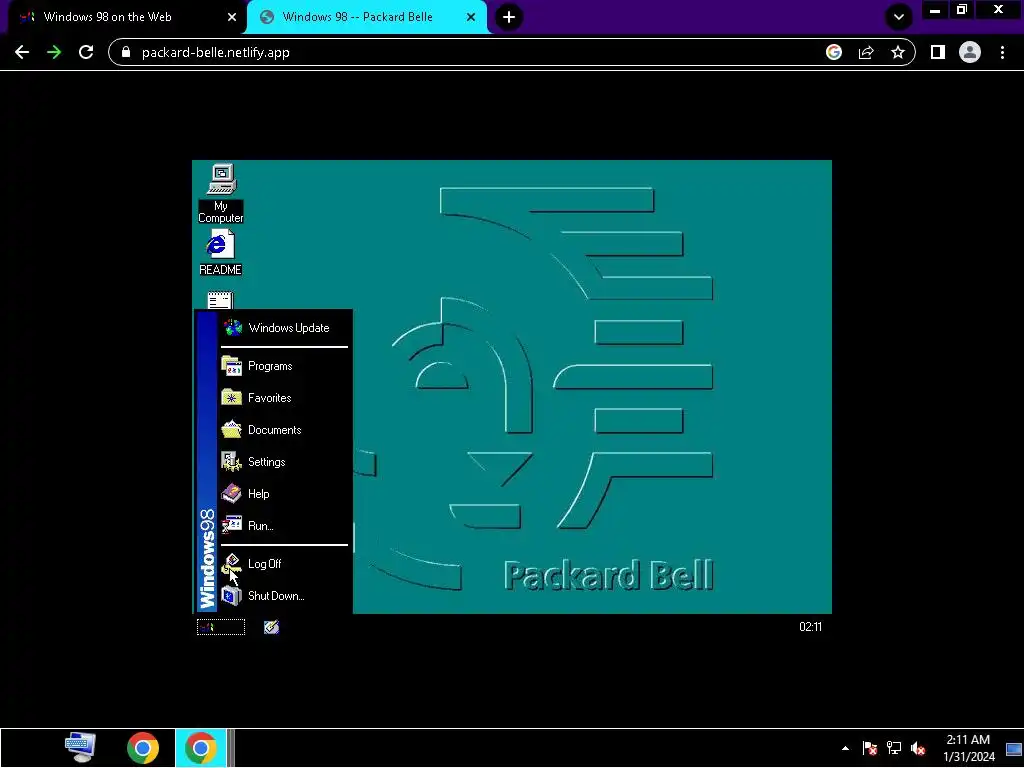Click the Shut Down monitor icon
1024x768 pixels.
click(x=232, y=596)
